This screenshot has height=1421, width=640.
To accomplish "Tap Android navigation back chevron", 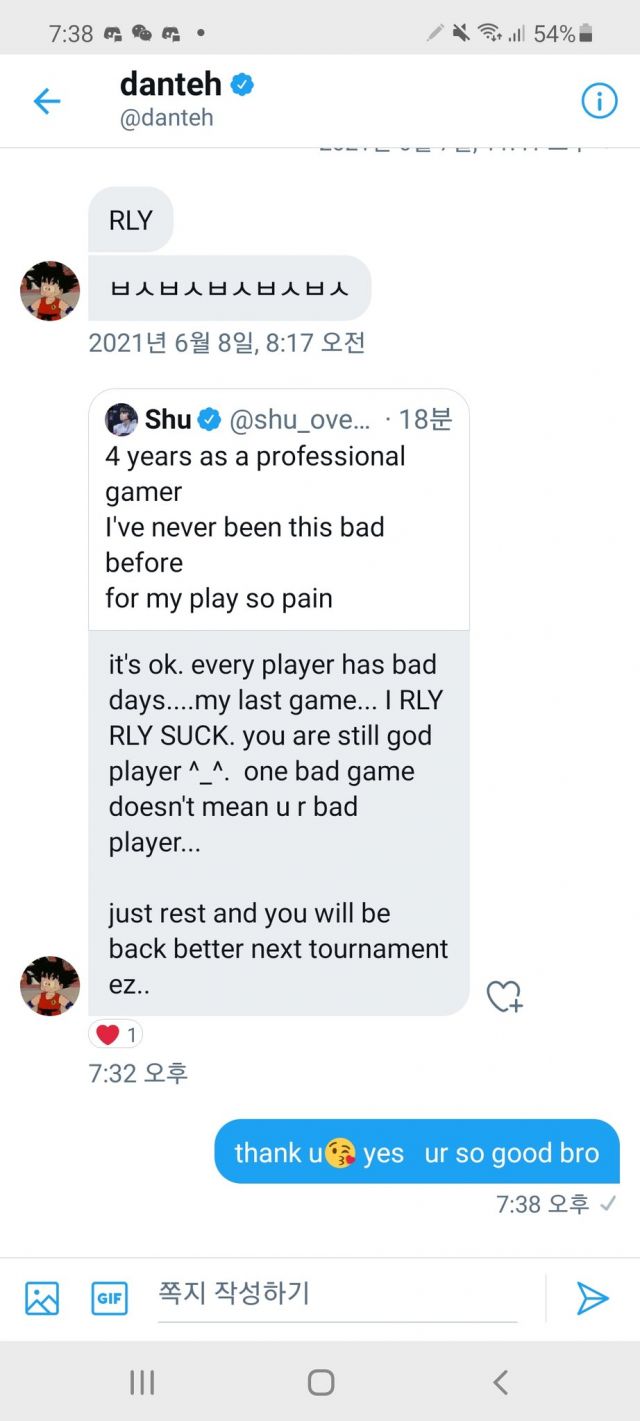I will point(500,1382).
